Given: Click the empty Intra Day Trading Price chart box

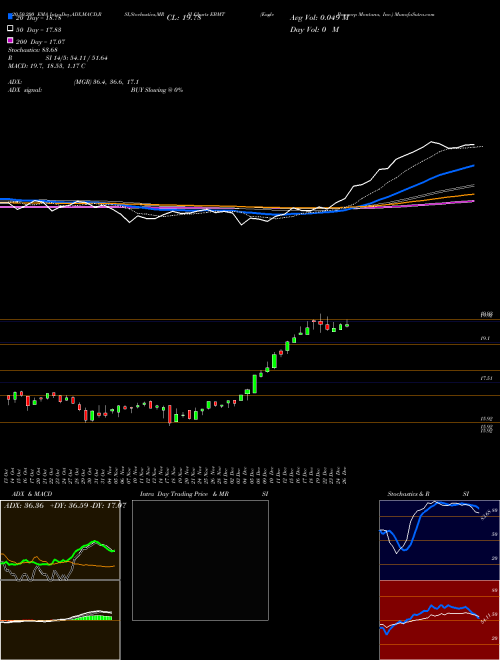Looking at the screenshot, I should click(x=200, y=560).
